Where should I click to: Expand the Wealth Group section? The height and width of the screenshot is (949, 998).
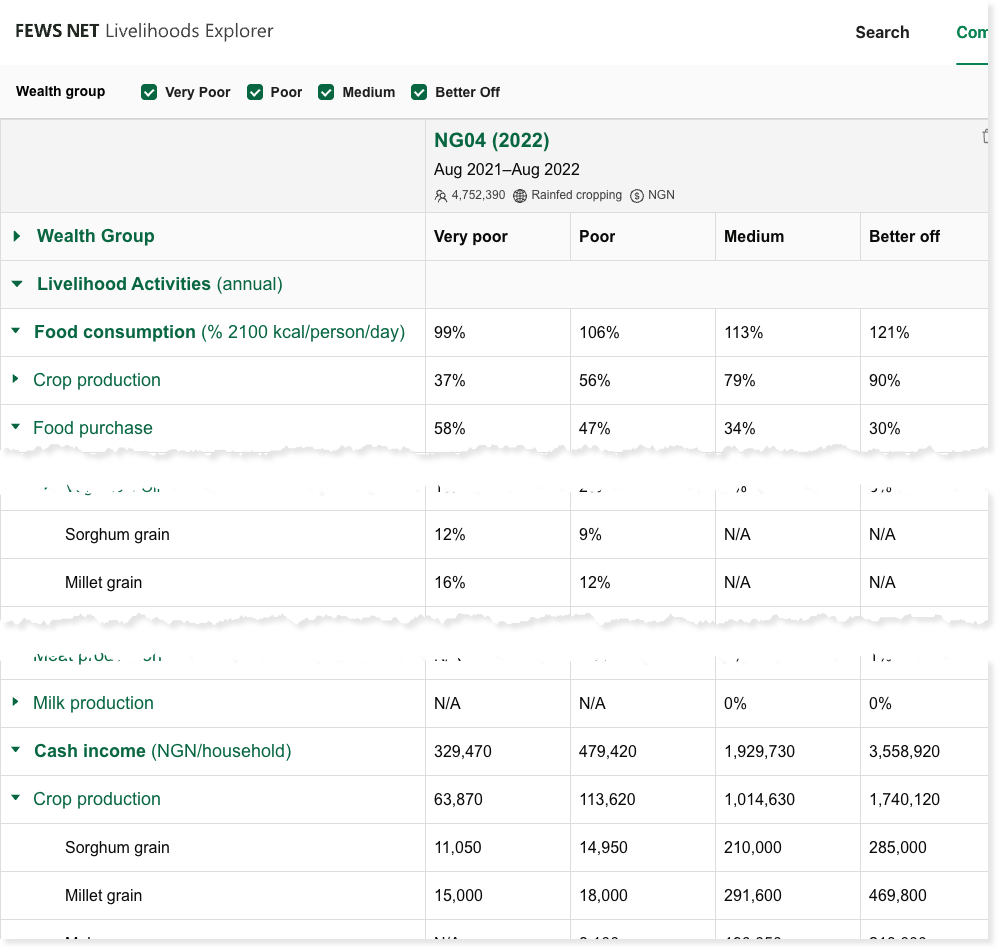(x=17, y=236)
